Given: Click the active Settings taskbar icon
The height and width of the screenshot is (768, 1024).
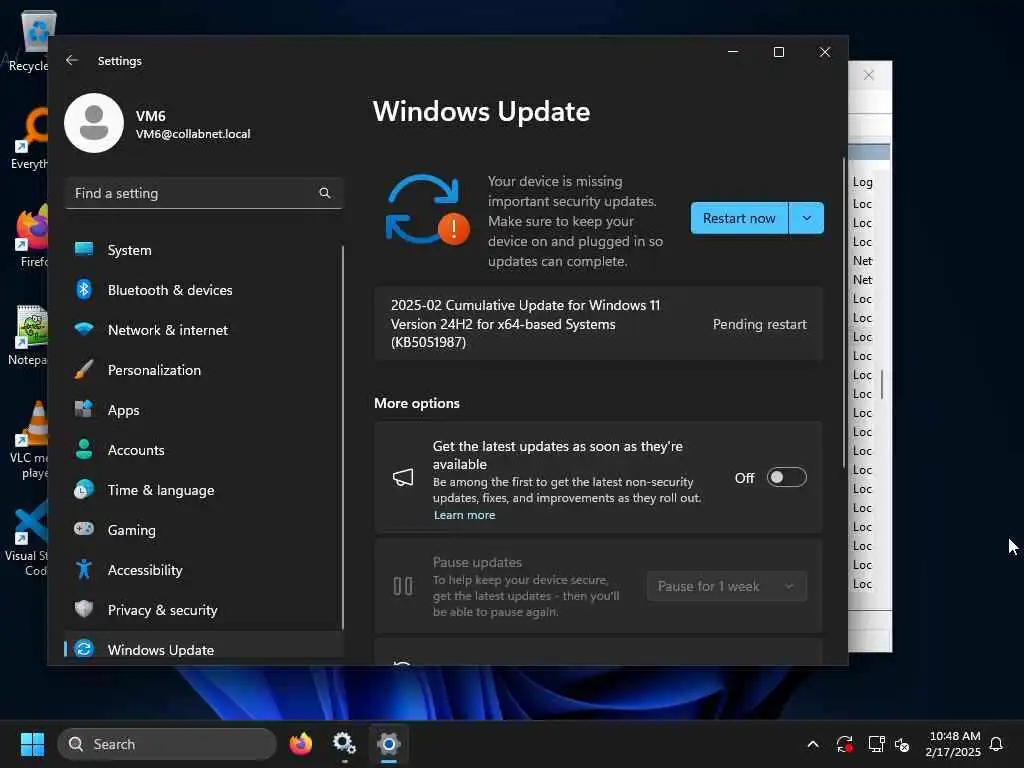Looking at the screenshot, I should tap(389, 744).
